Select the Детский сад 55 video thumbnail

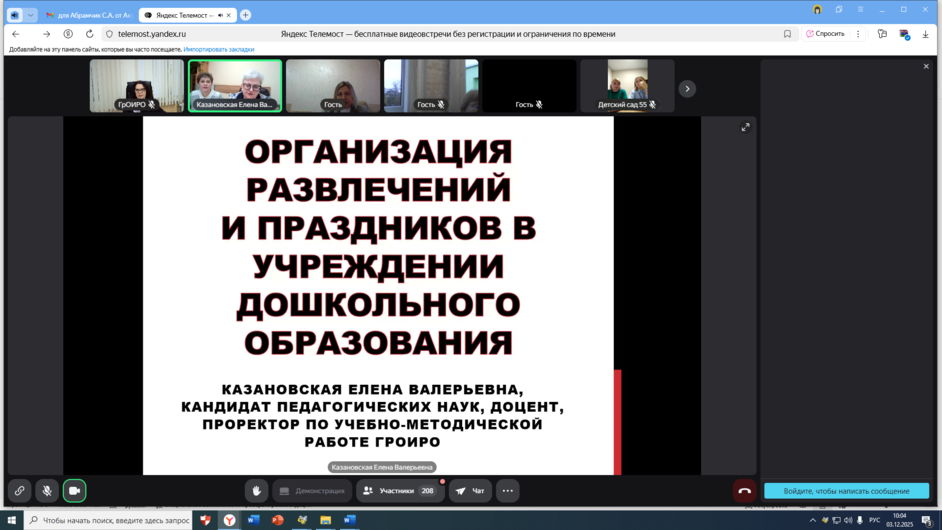627,86
